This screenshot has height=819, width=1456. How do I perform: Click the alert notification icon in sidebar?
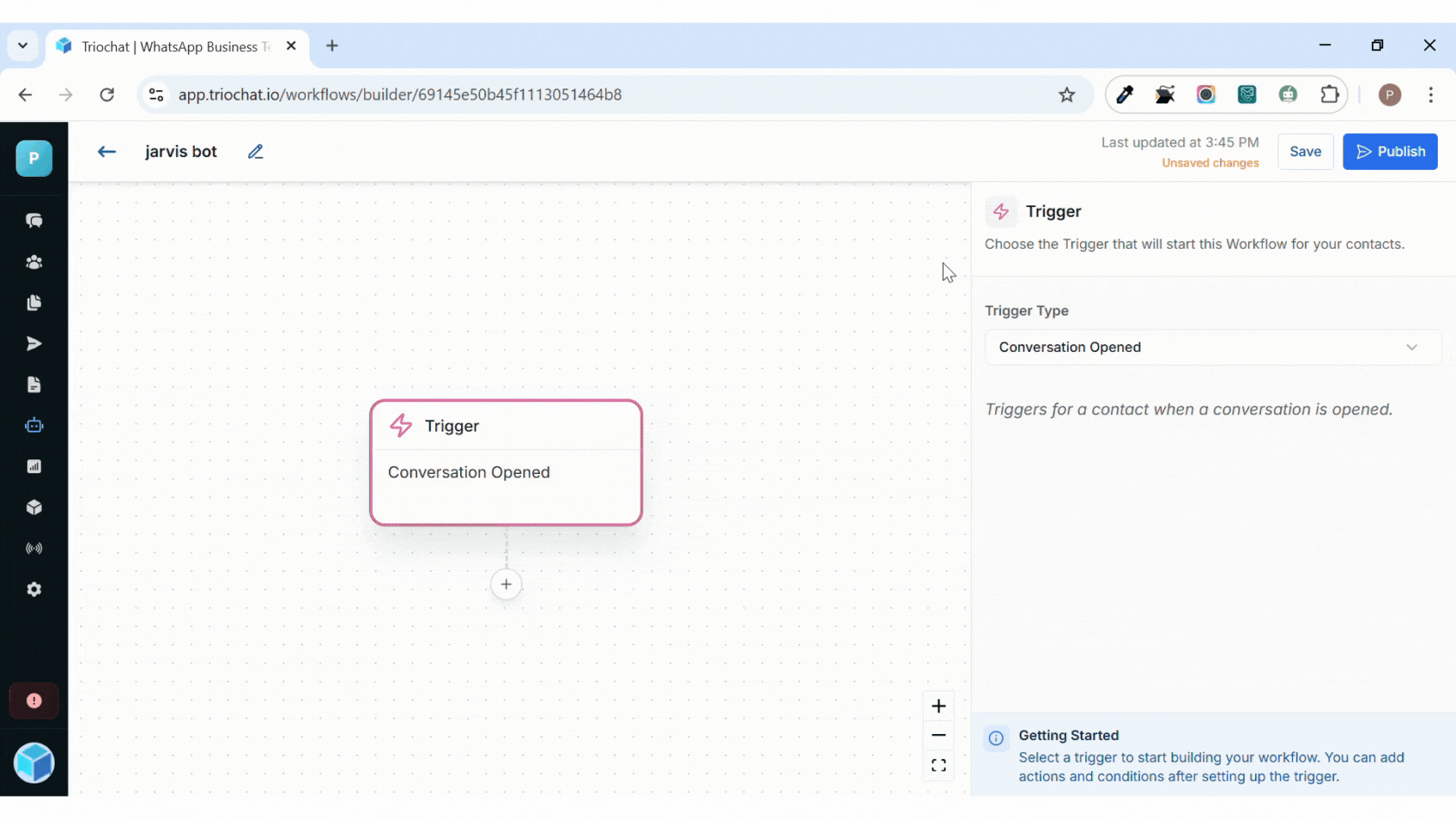(x=34, y=700)
